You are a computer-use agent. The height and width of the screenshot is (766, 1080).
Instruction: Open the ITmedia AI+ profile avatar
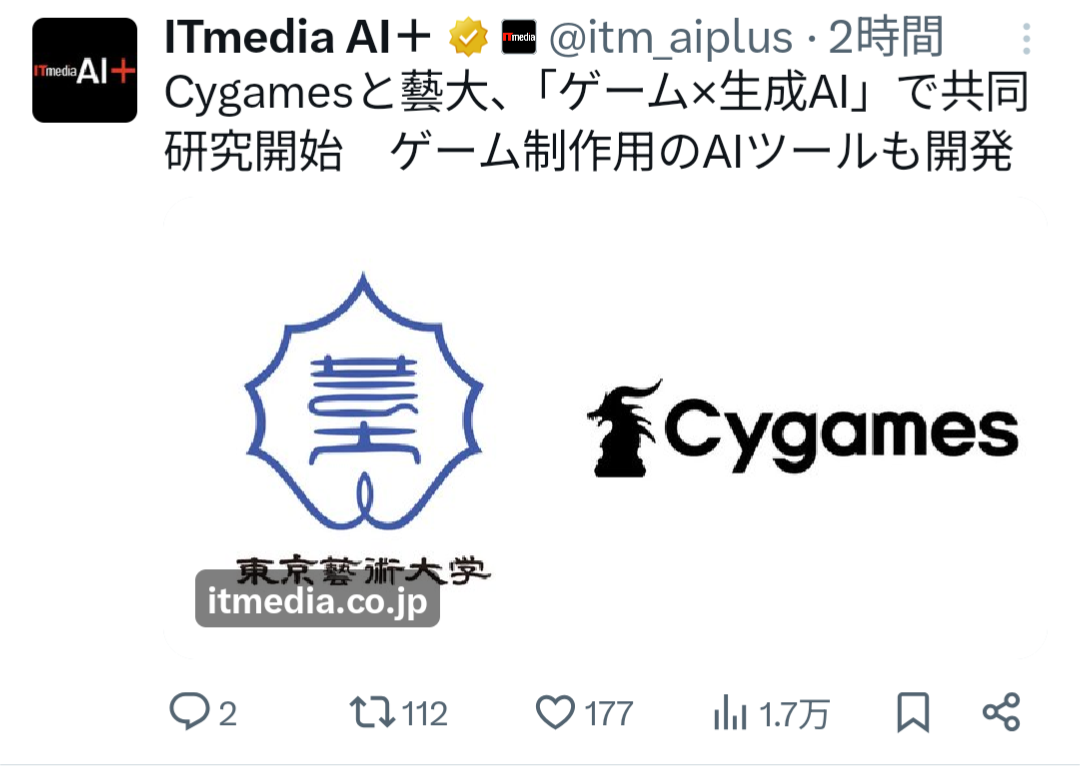coord(85,70)
